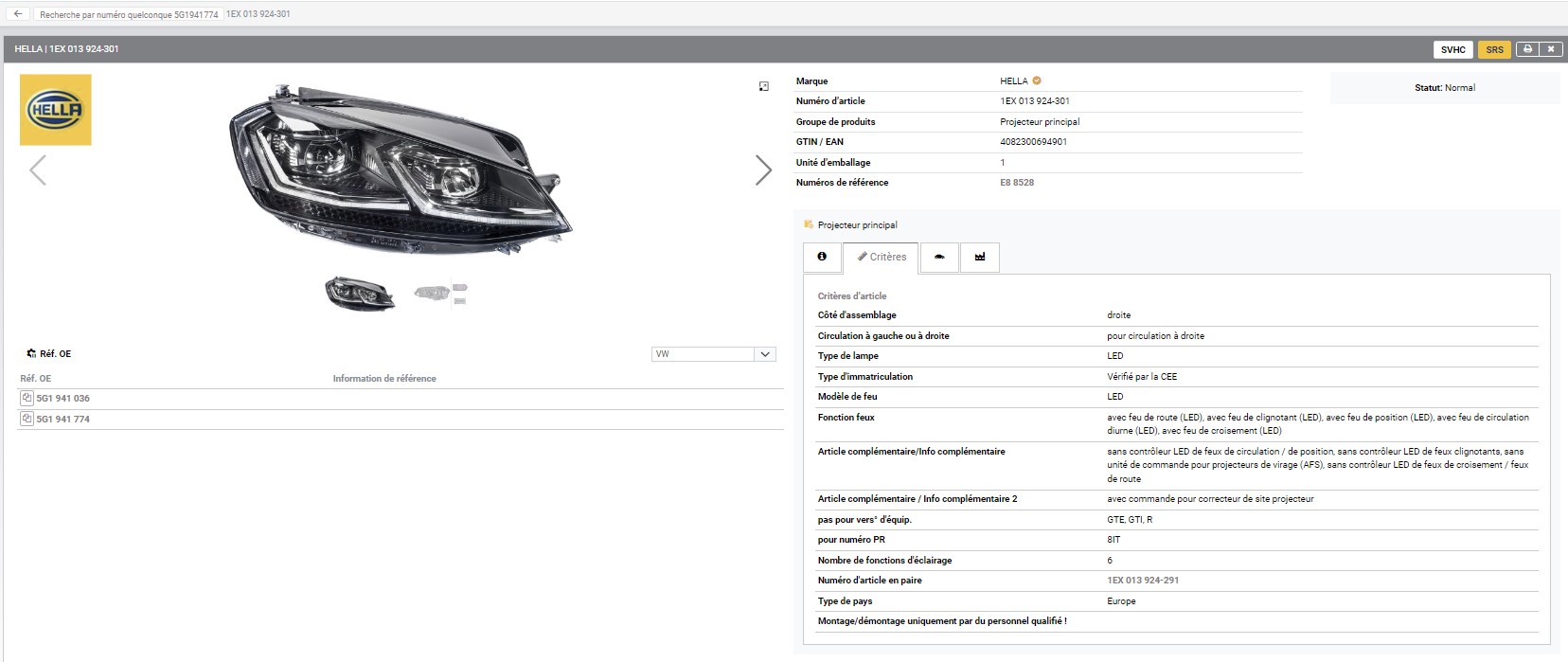Screen dimensions: 1568x662
Task: Select reference number E8 8528
Action: click(1017, 183)
